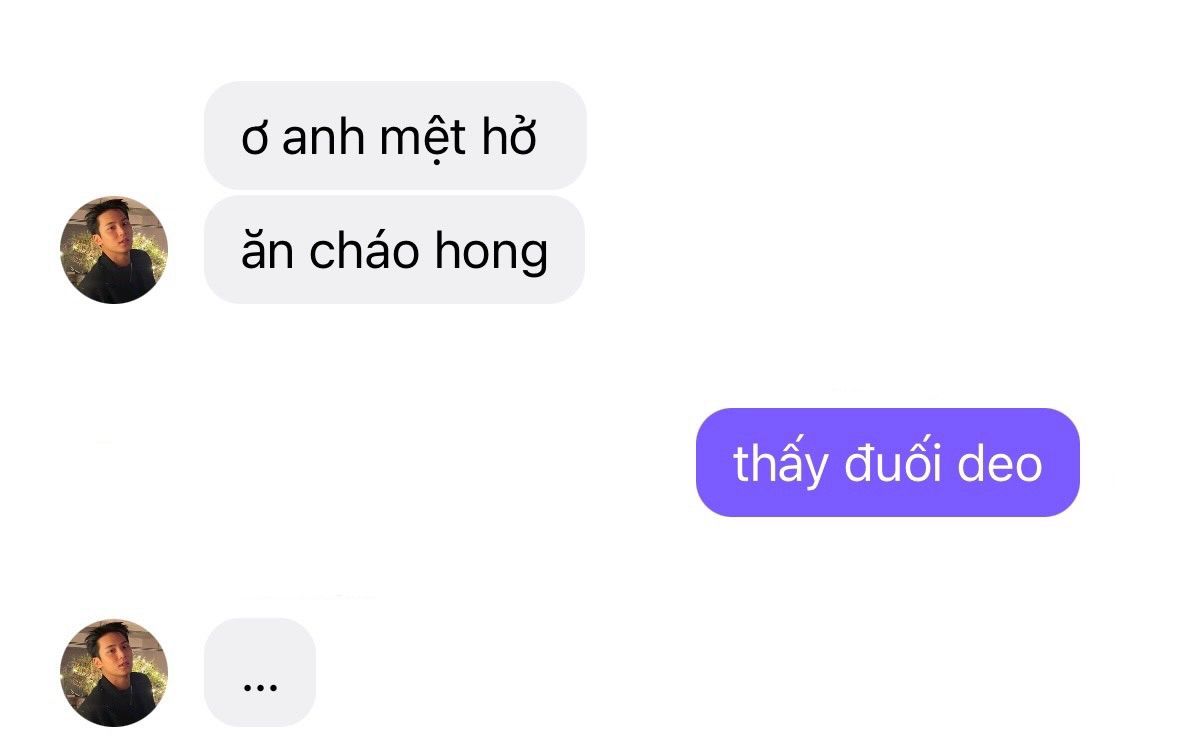The height and width of the screenshot is (737, 1187).
Task: Tap the purple 'thấy đuối deo' sent message
Action: (x=887, y=462)
